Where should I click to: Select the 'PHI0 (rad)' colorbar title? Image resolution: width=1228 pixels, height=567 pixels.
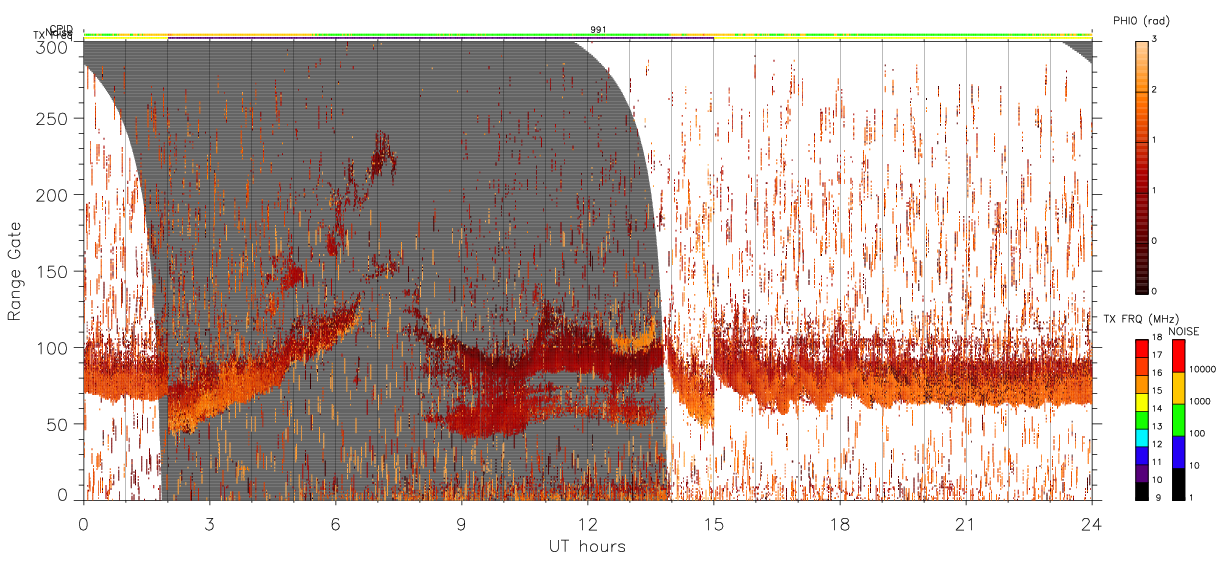point(1141,21)
